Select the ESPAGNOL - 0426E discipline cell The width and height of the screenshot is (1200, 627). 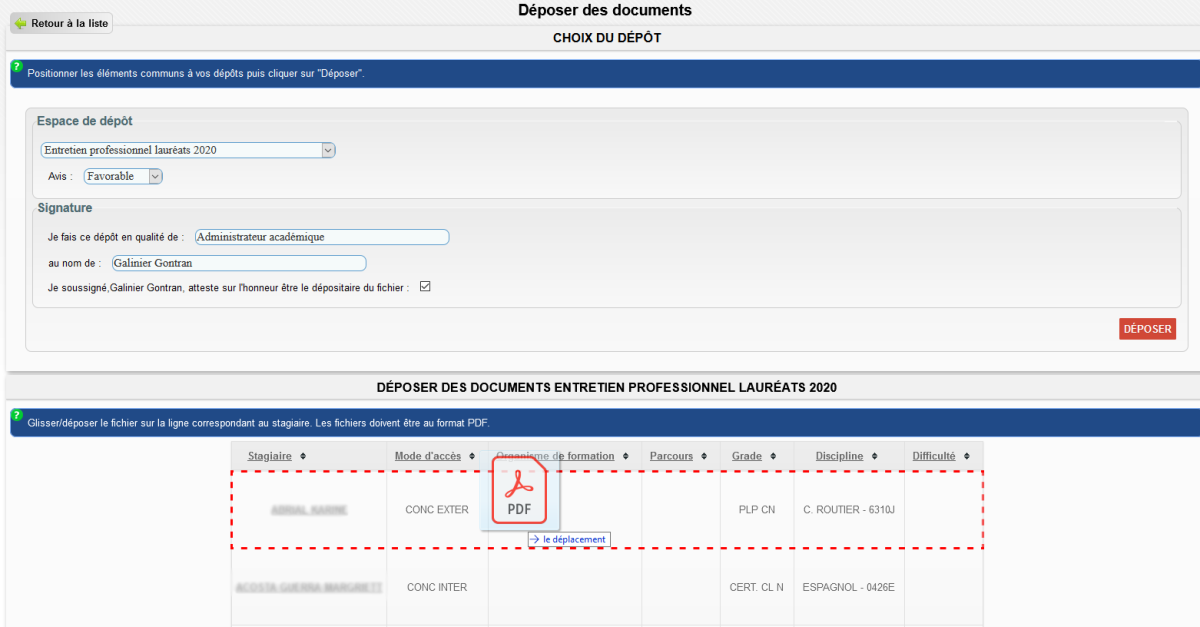pyautogui.click(x=848, y=587)
